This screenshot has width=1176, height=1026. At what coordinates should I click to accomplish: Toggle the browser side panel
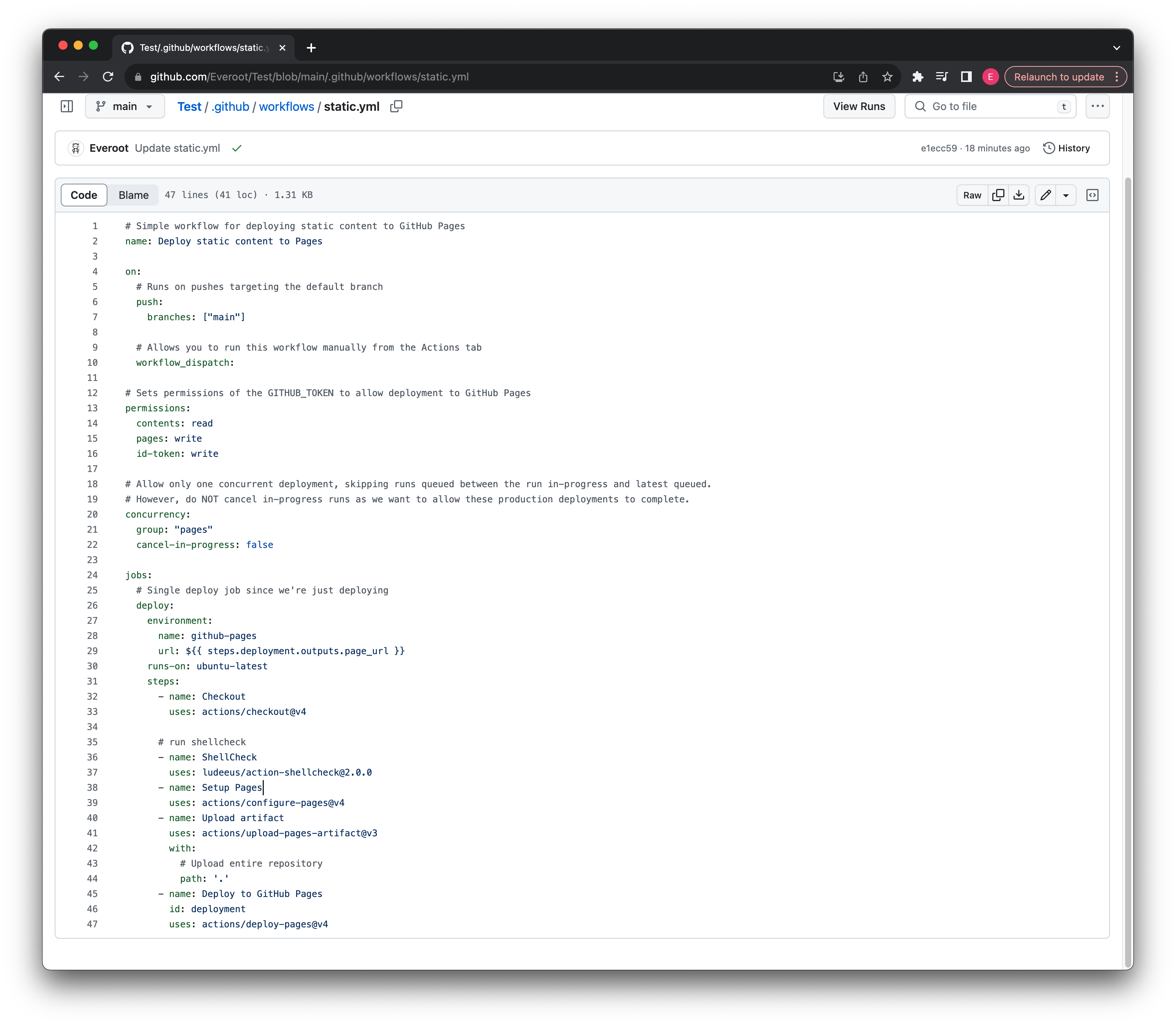click(966, 77)
